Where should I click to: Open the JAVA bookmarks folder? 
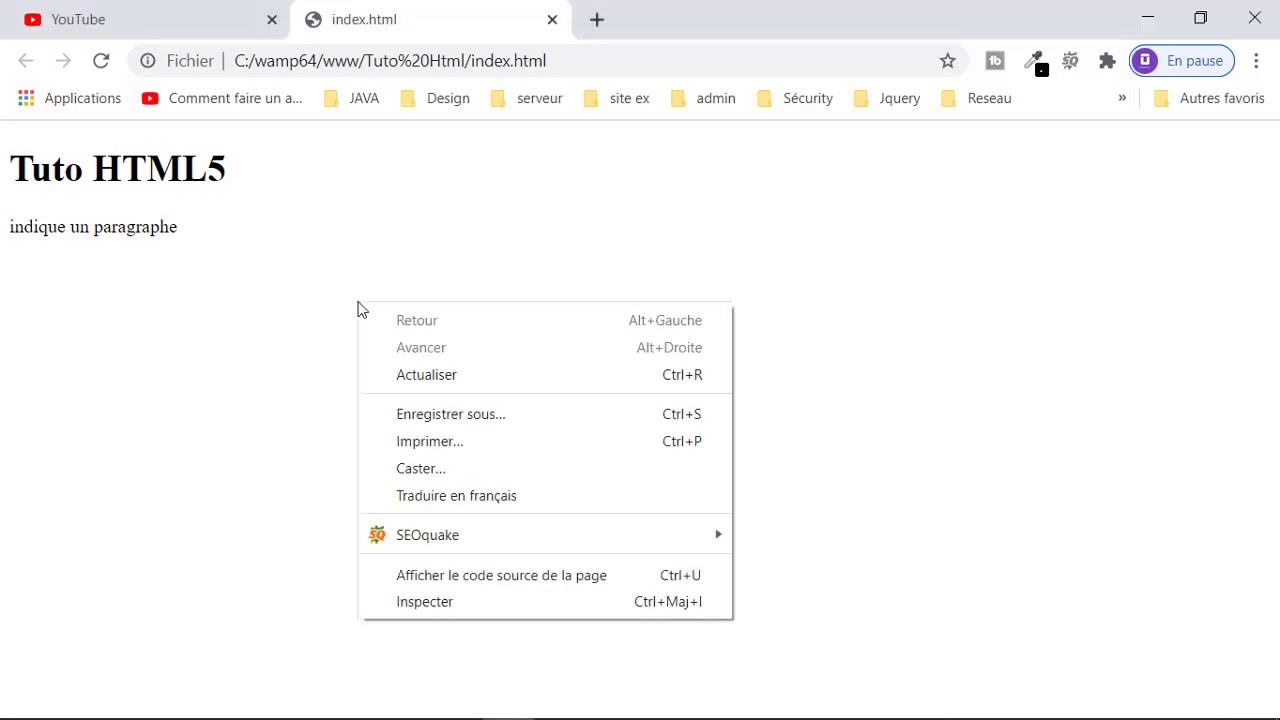point(352,98)
